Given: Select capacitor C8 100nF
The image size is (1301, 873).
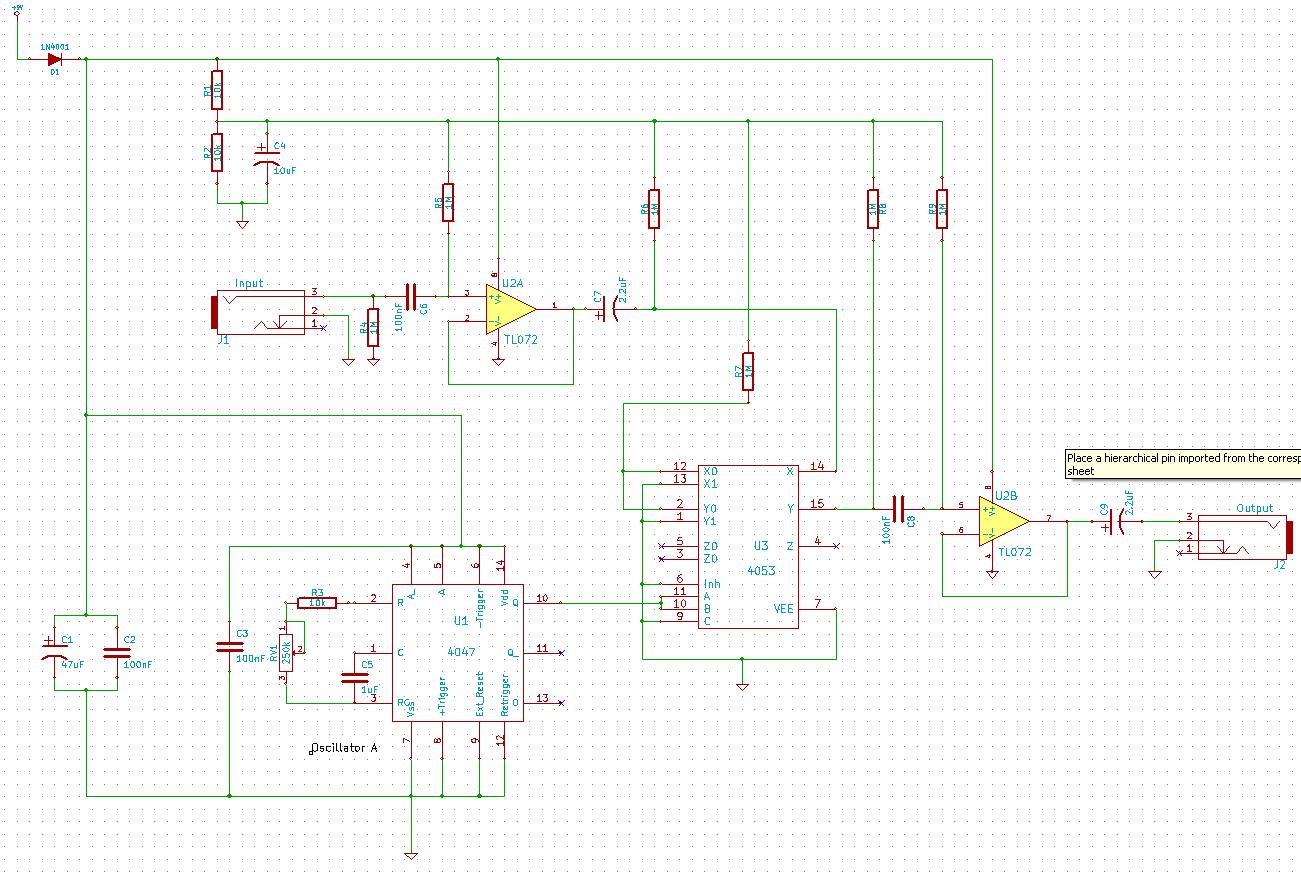Looking at the screenshot, I should (x=897, y=509).
